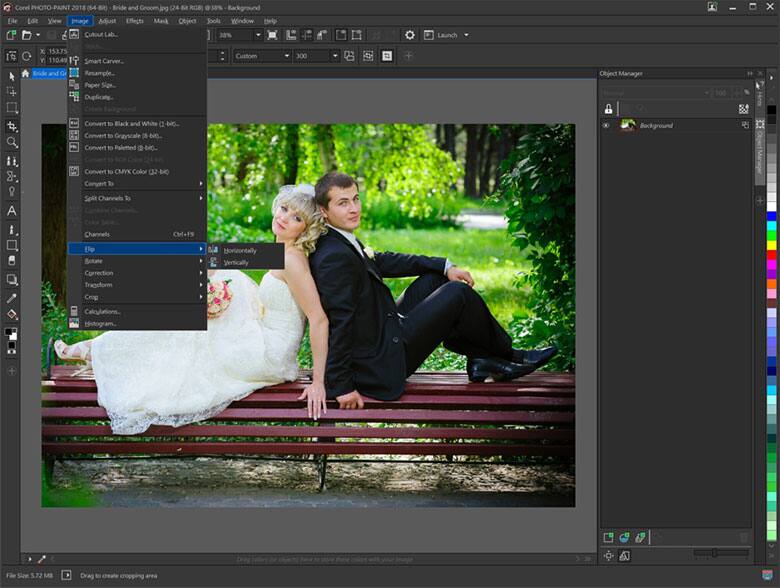
Task: Open the zoom level dropdown showing 38%
Action: pyautogui.click(x=258, y=35)
